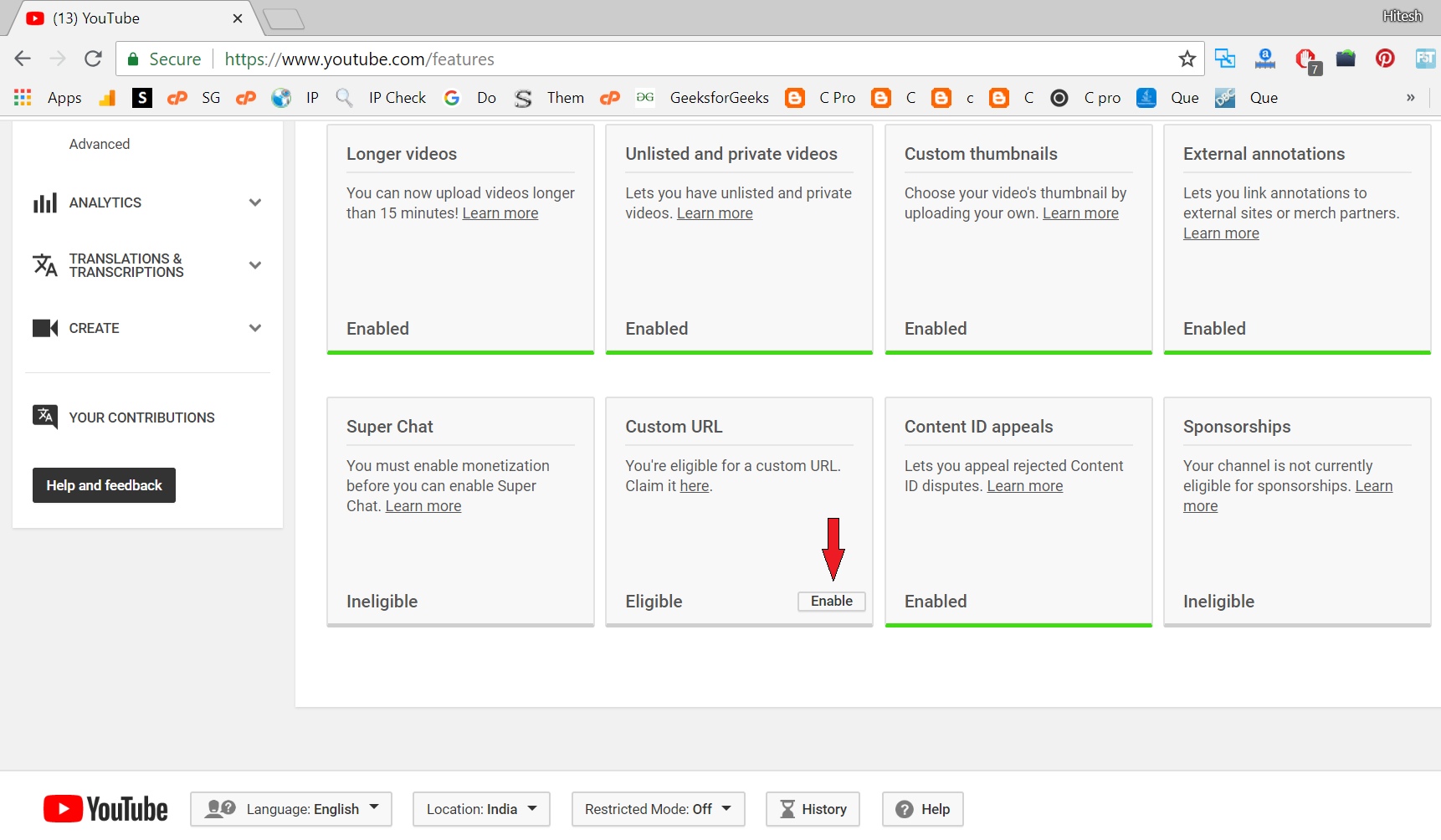Image resolution: width=1441 pixels, height=840 pixels.
Task: Open the black S bookmark icon
Action: pyautogui.click(x=142, y=98)
